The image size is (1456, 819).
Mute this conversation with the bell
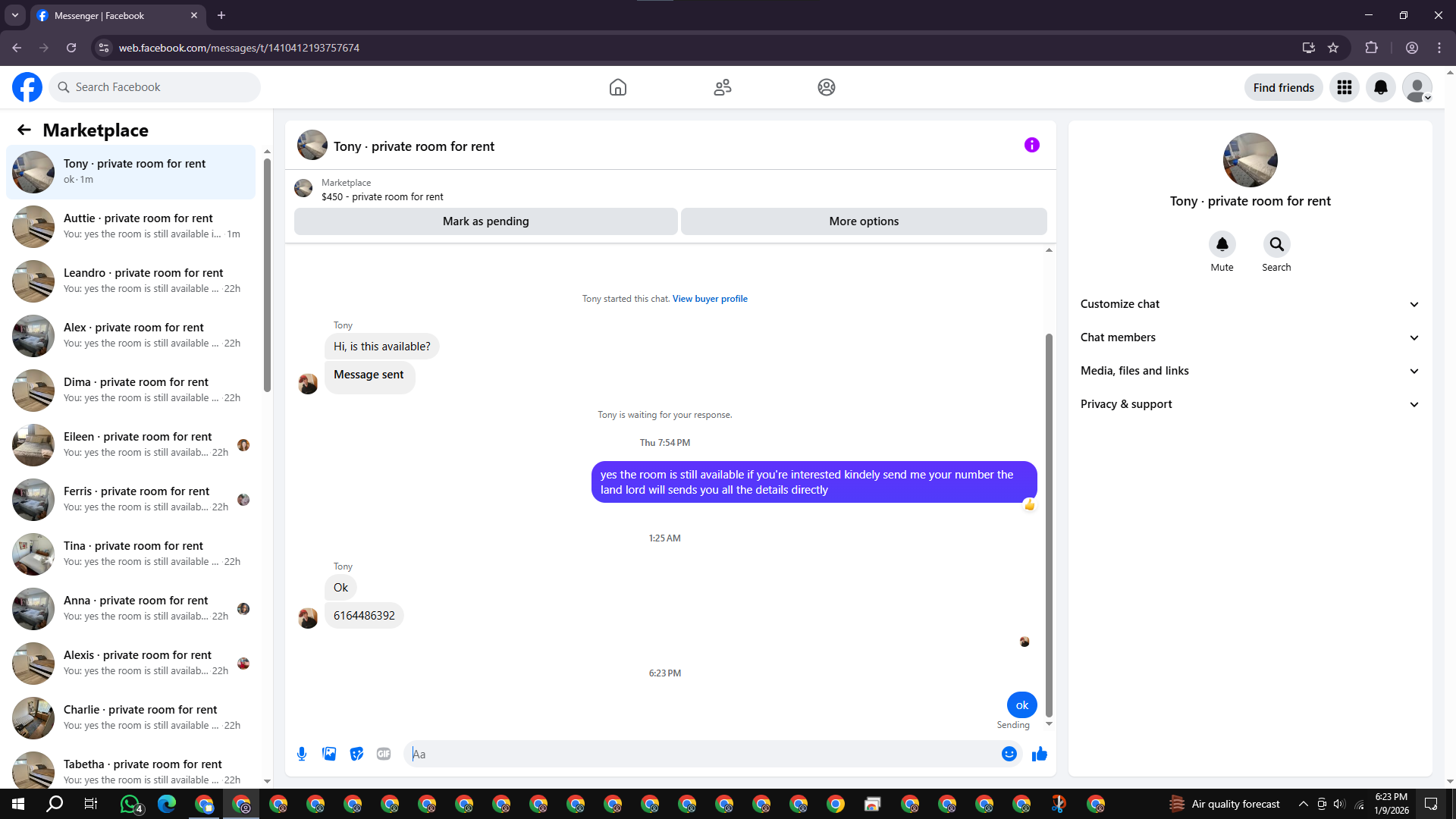pyautogui.click(x=1222, y=245)
